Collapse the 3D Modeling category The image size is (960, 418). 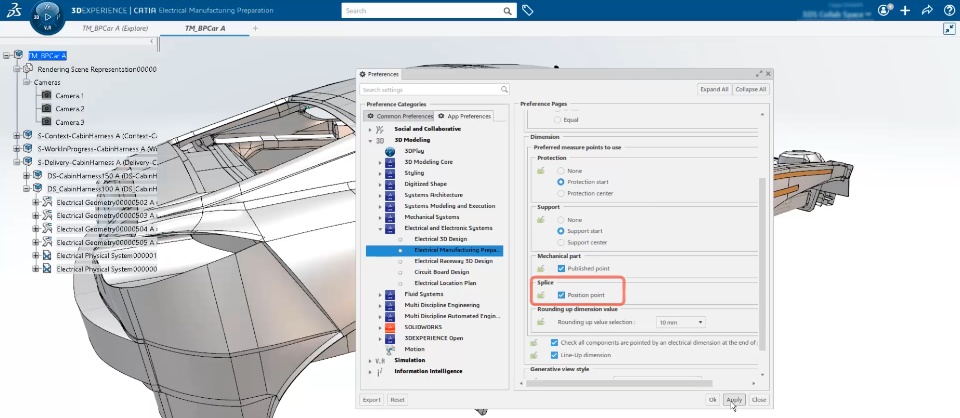370,140
